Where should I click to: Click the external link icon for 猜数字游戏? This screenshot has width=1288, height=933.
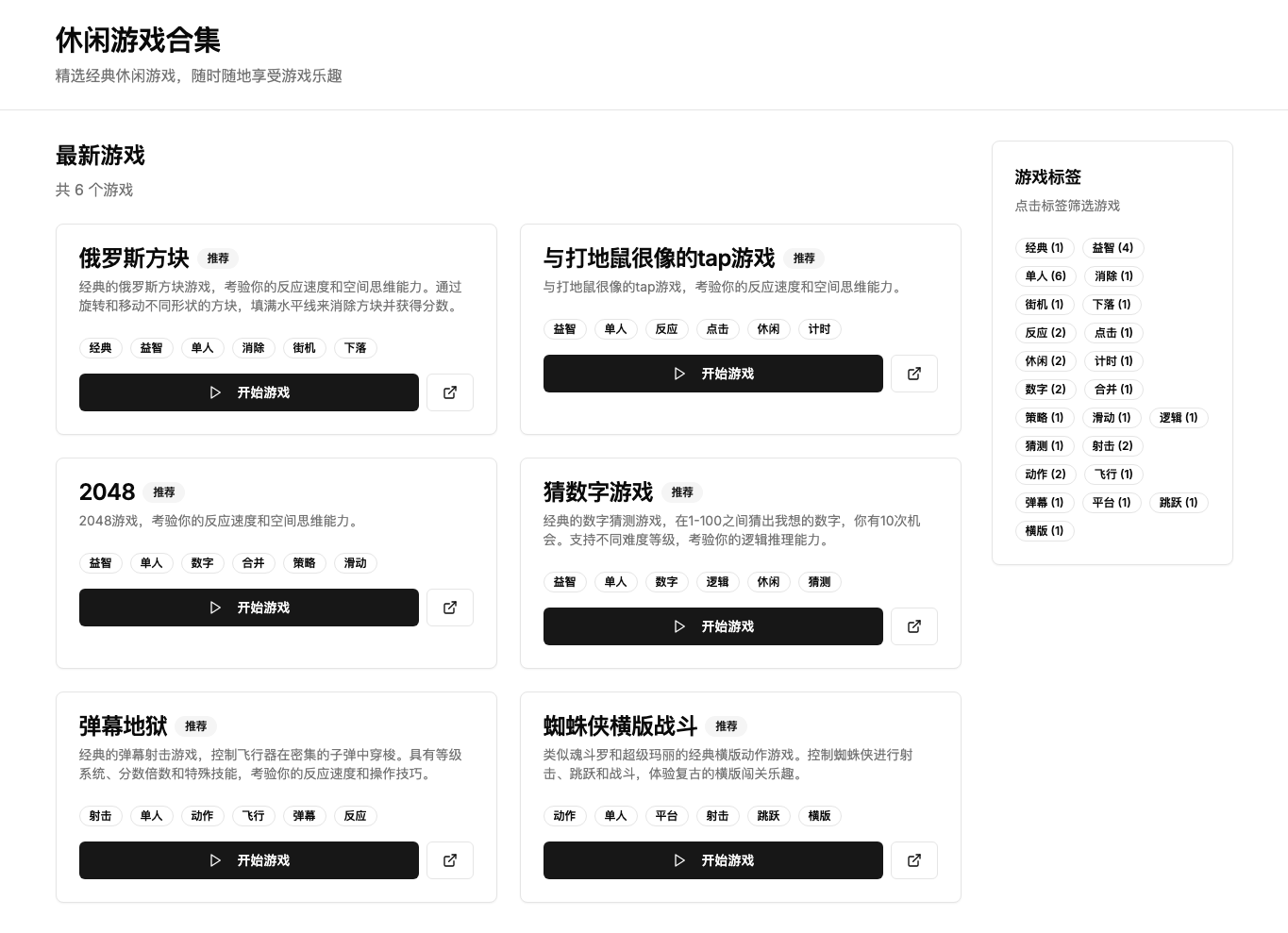[914, 626]
